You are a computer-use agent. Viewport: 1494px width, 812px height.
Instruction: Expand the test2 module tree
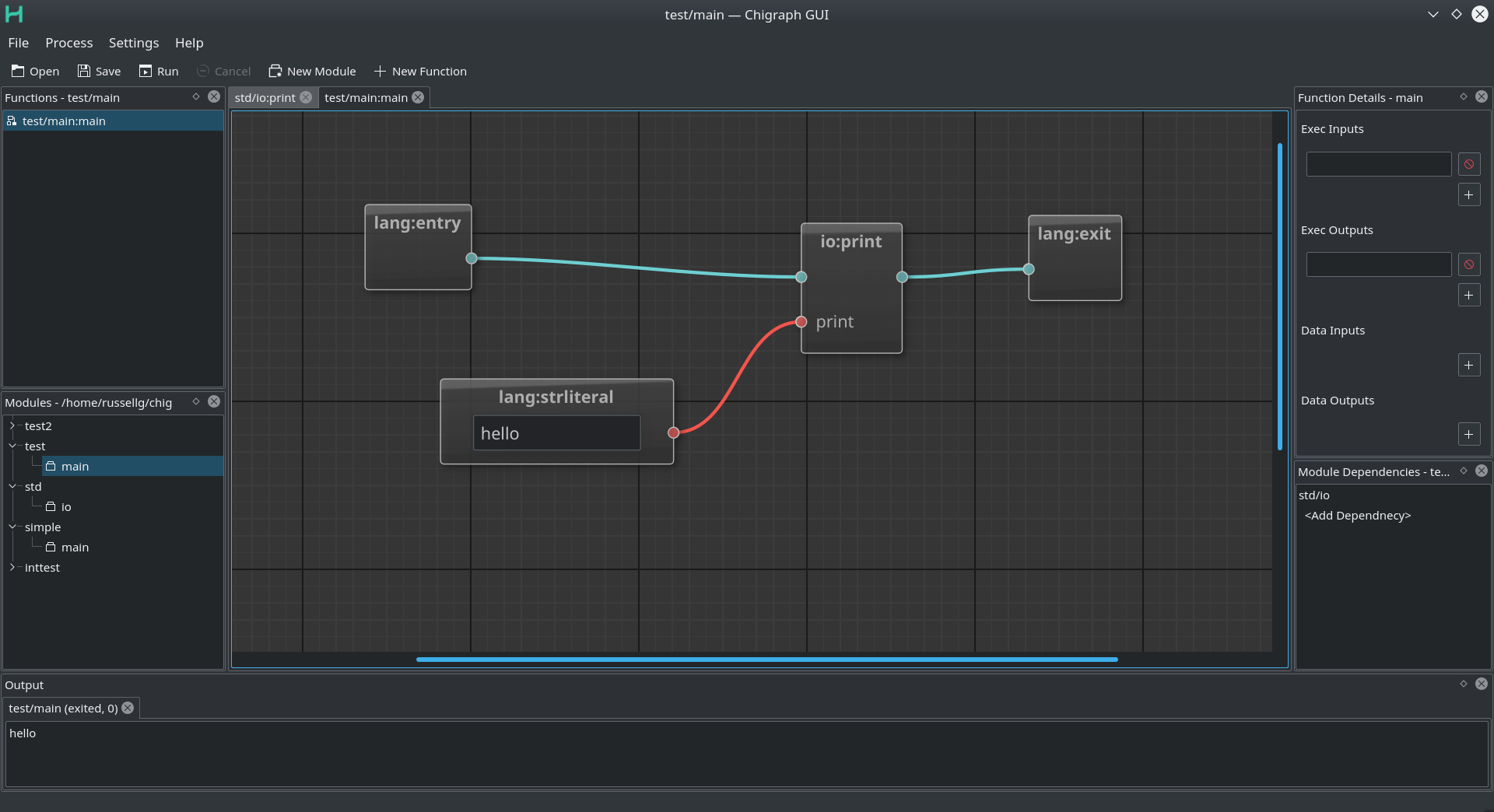(12, 425)
